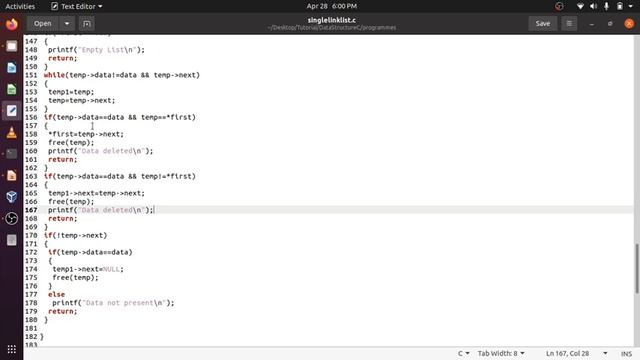Show Applications grid

click(x=11, y=349)
